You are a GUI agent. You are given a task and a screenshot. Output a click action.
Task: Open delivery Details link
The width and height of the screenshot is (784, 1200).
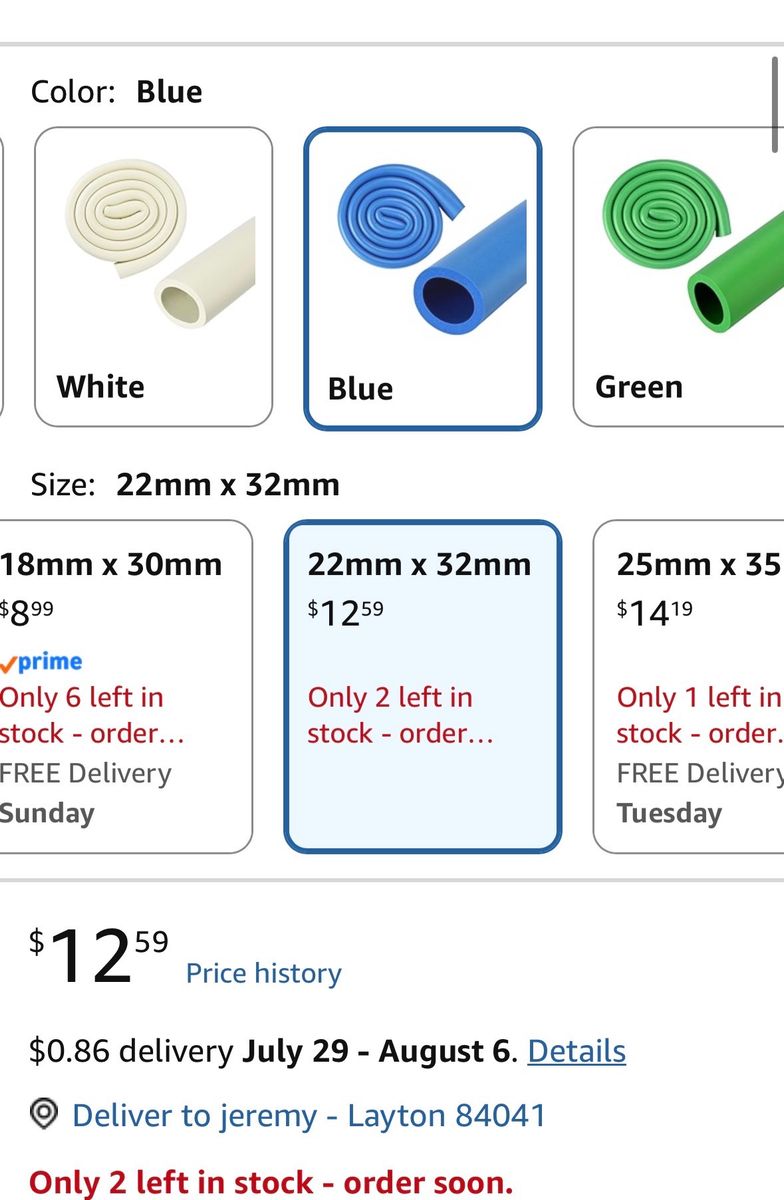577,1051
